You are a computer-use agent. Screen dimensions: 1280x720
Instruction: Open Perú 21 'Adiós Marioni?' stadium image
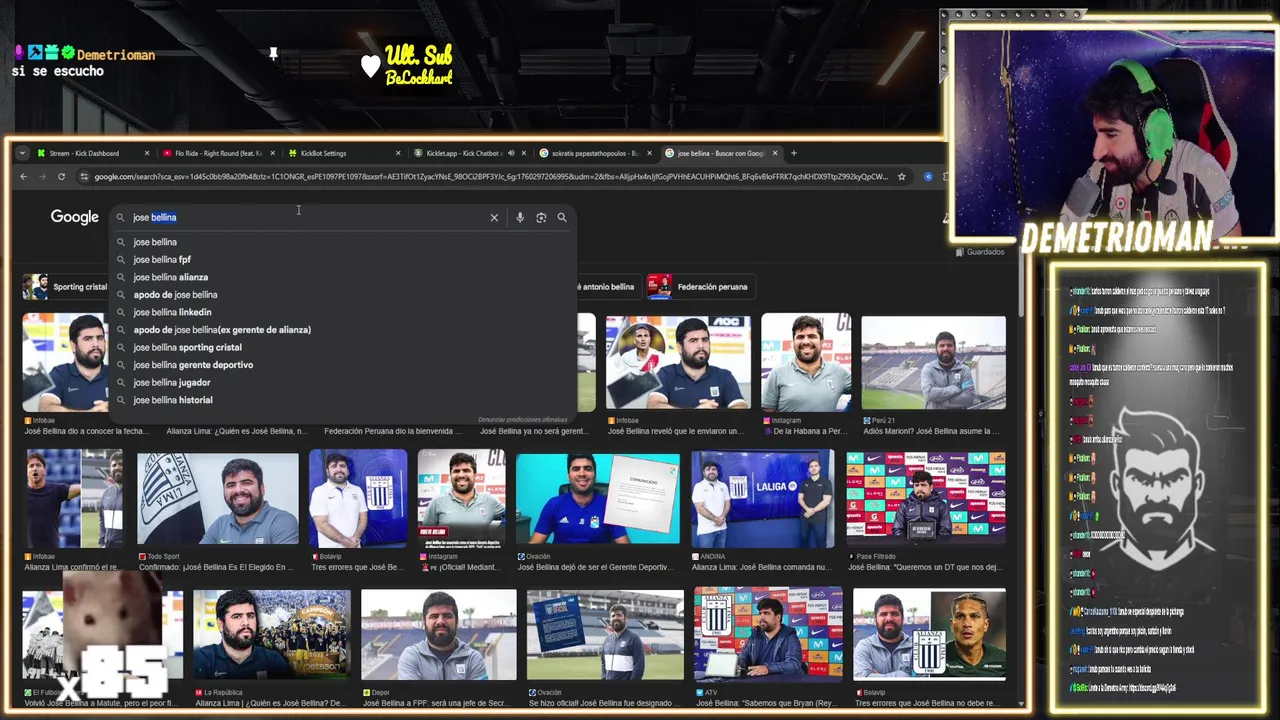(933, 362)
